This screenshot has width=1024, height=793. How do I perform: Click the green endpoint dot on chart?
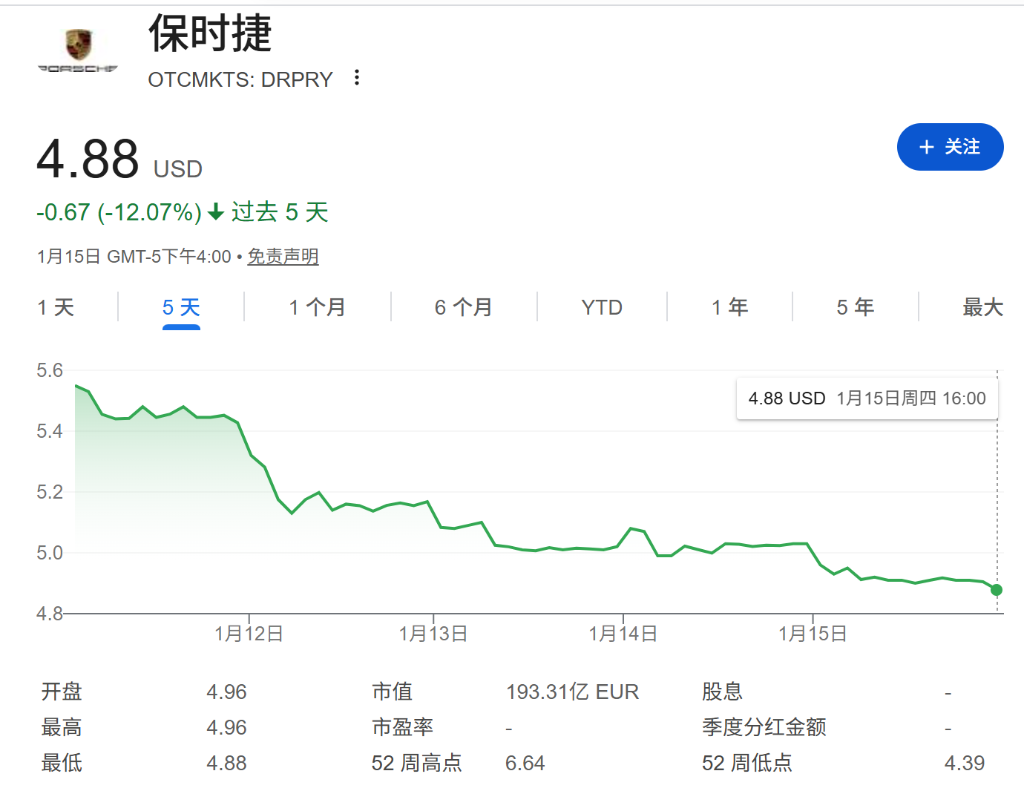point(996,590)
